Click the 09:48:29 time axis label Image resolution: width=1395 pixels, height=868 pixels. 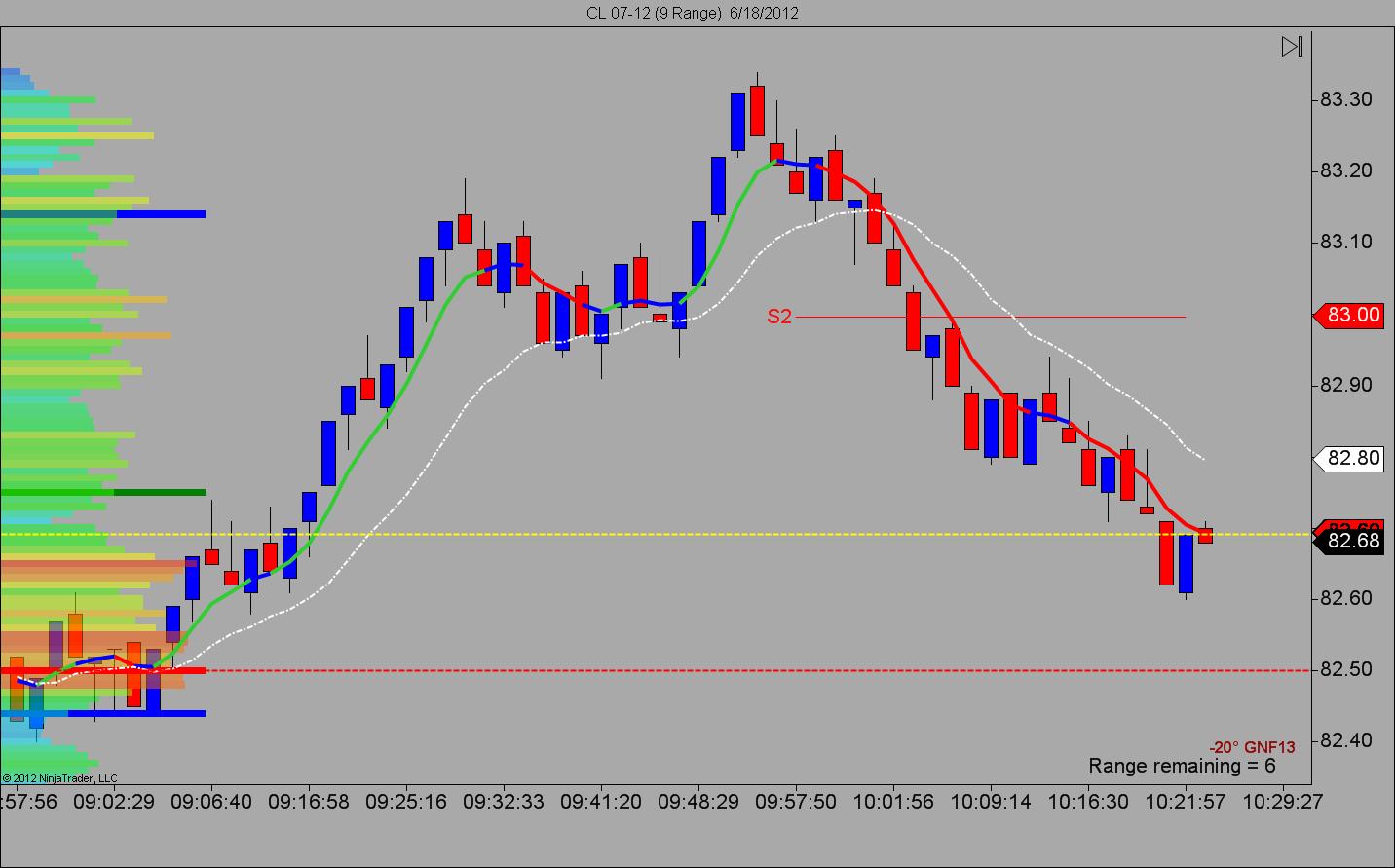698,802
